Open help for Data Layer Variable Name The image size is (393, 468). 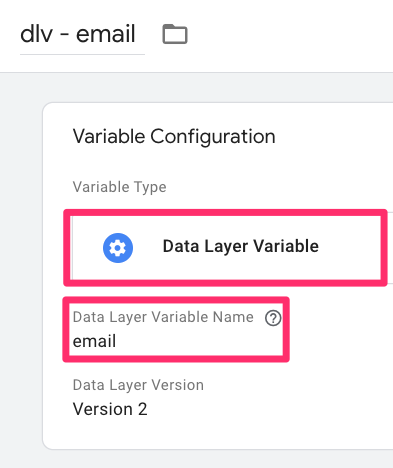pos(273,318)
